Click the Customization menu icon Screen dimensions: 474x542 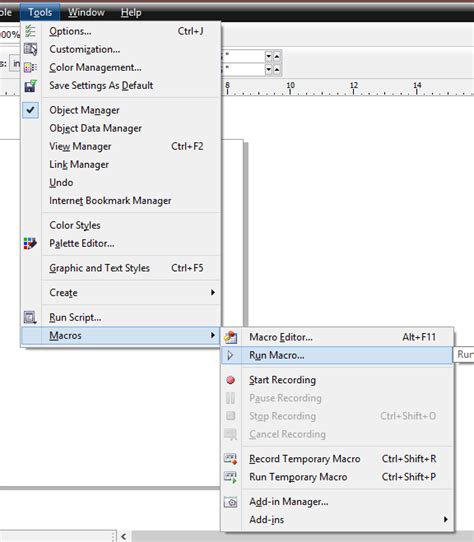click(30, 49)
